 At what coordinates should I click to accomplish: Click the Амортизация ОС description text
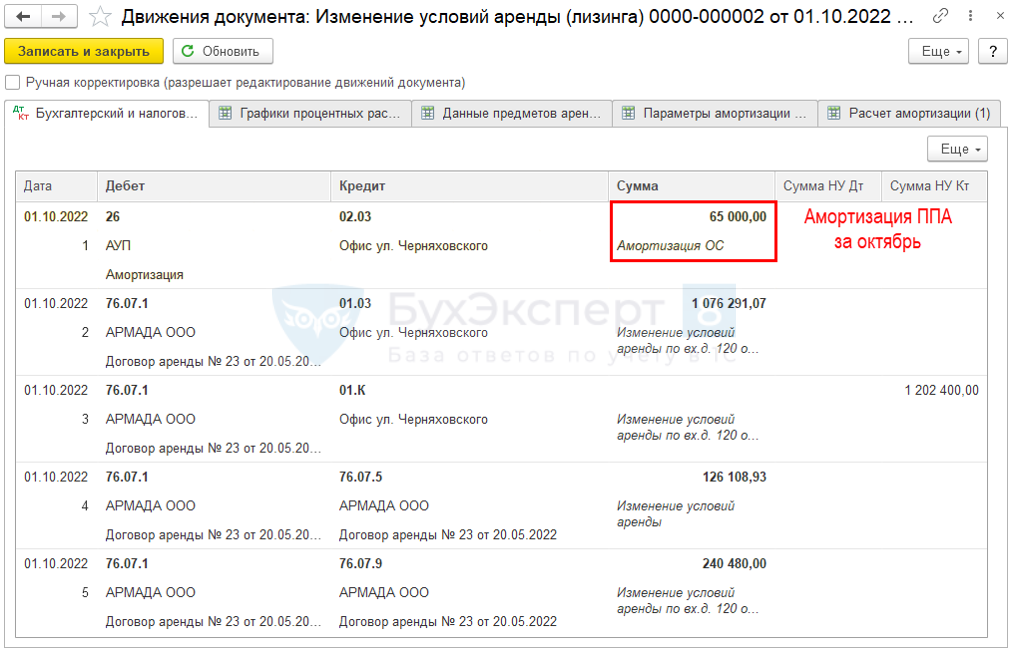670,245
